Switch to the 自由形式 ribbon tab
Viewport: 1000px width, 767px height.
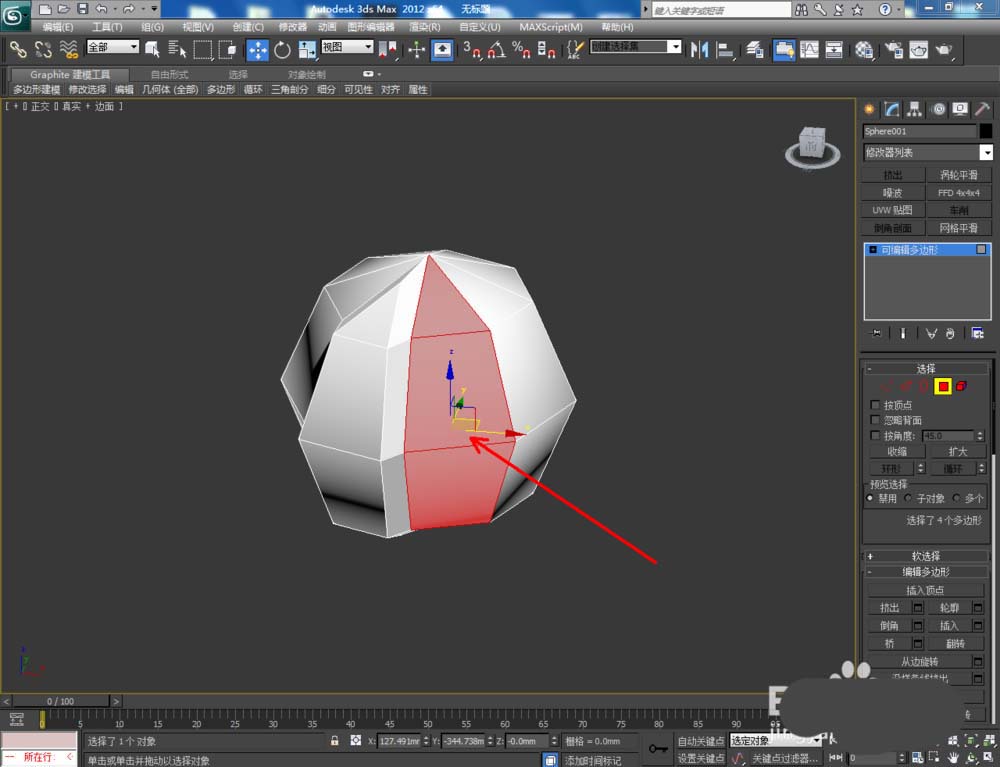[169, 75]
